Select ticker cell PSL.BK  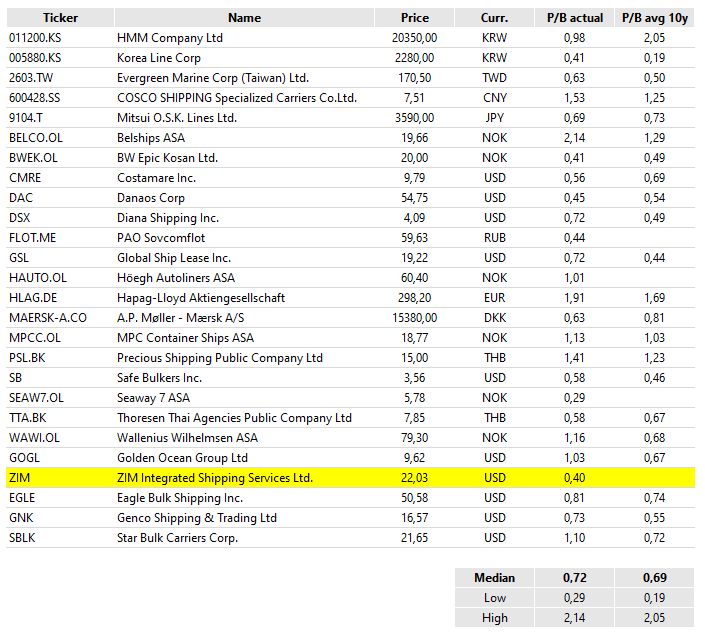click(60, 358)
